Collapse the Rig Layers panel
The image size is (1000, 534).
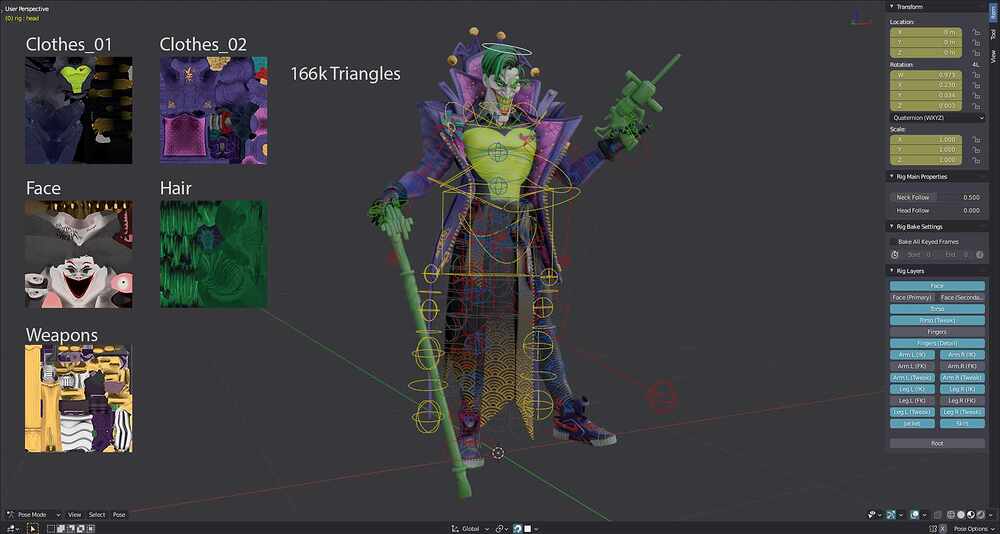pyautogui.click(x=892, y=271)
